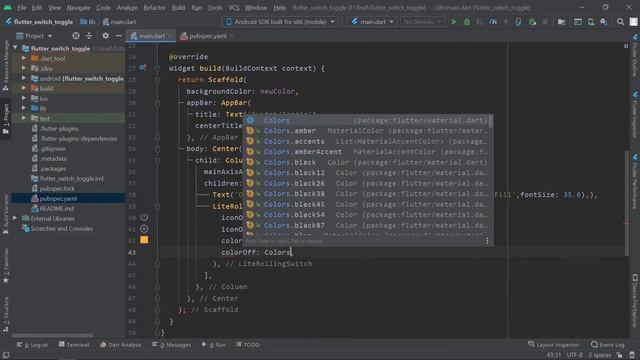640x360 pixels.
Task: Open the Terminal tool window
Action: (74, 345)
